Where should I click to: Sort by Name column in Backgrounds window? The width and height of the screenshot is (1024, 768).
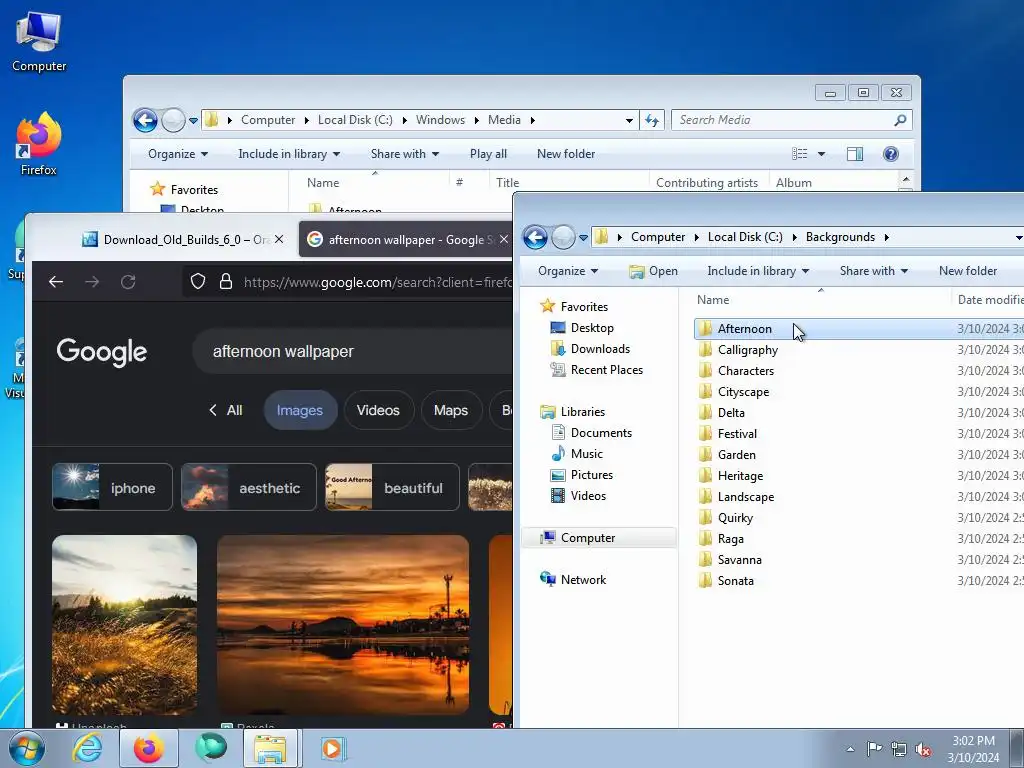click(x=712, y=300)
